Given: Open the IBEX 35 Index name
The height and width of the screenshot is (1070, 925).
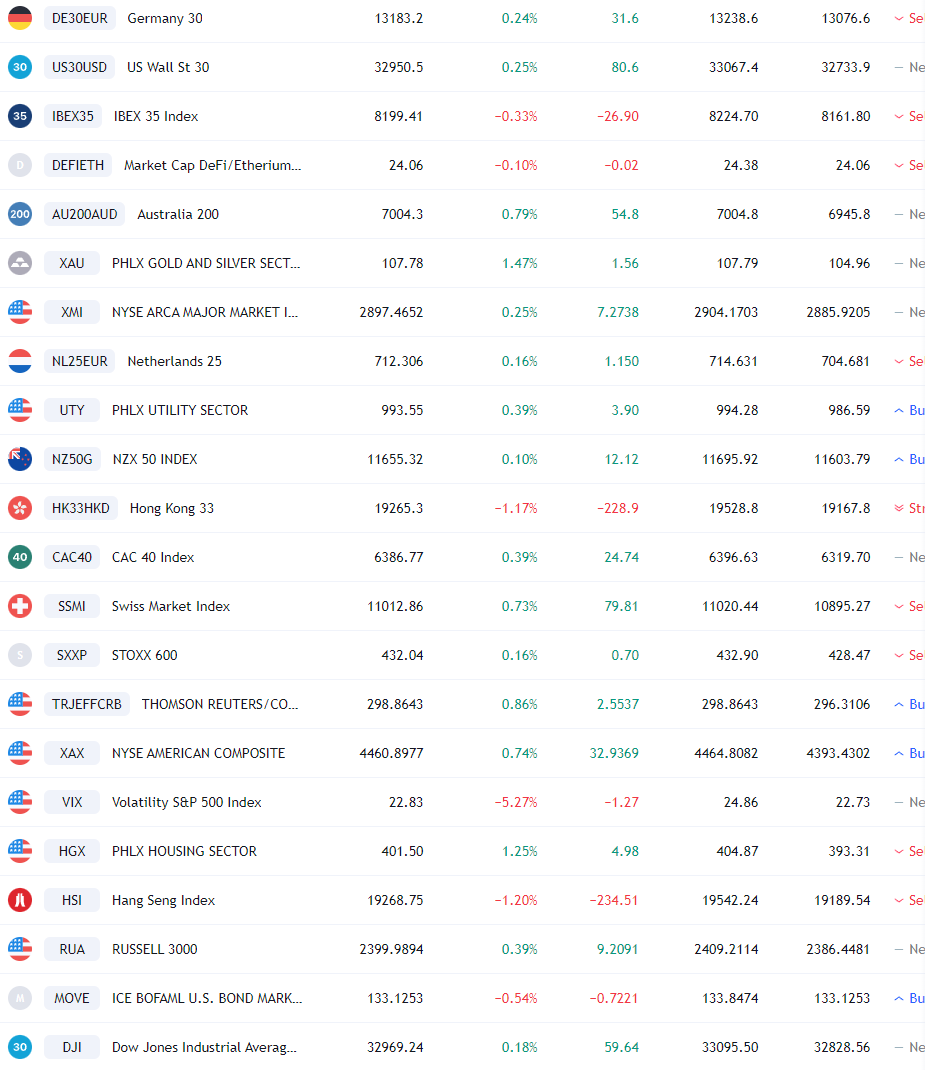Looking at the screenshot, I should coord(156,116).
